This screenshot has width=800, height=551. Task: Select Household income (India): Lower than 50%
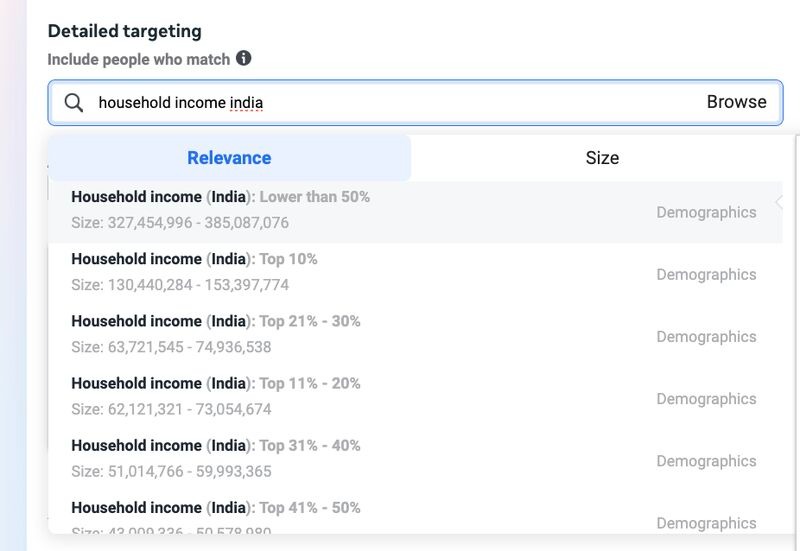click(x=221, y=197)
